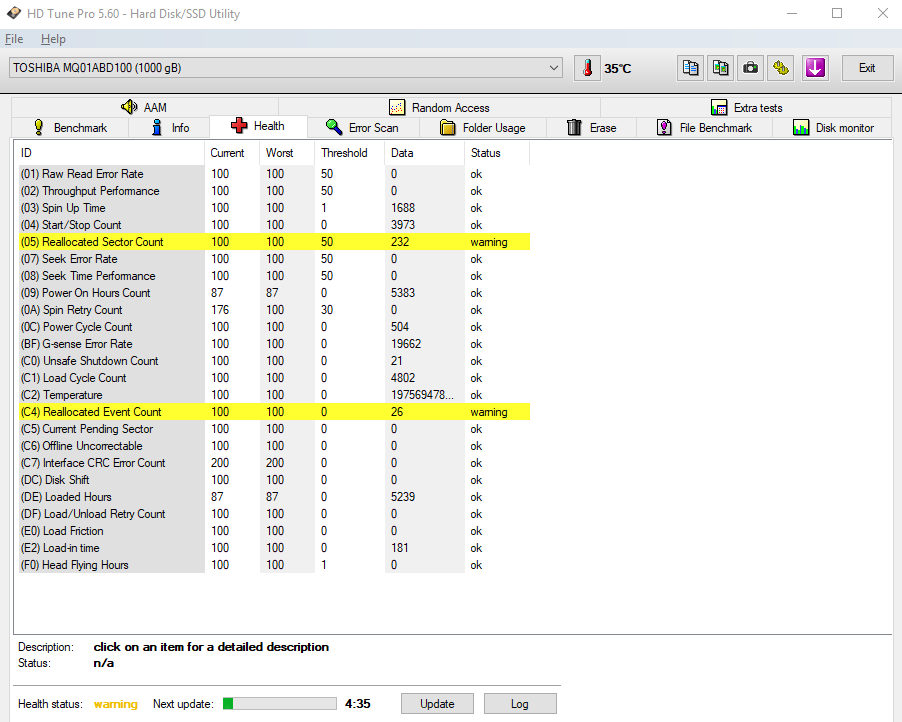
Task: Click the thermometer temperature icon
Action: 587,68
